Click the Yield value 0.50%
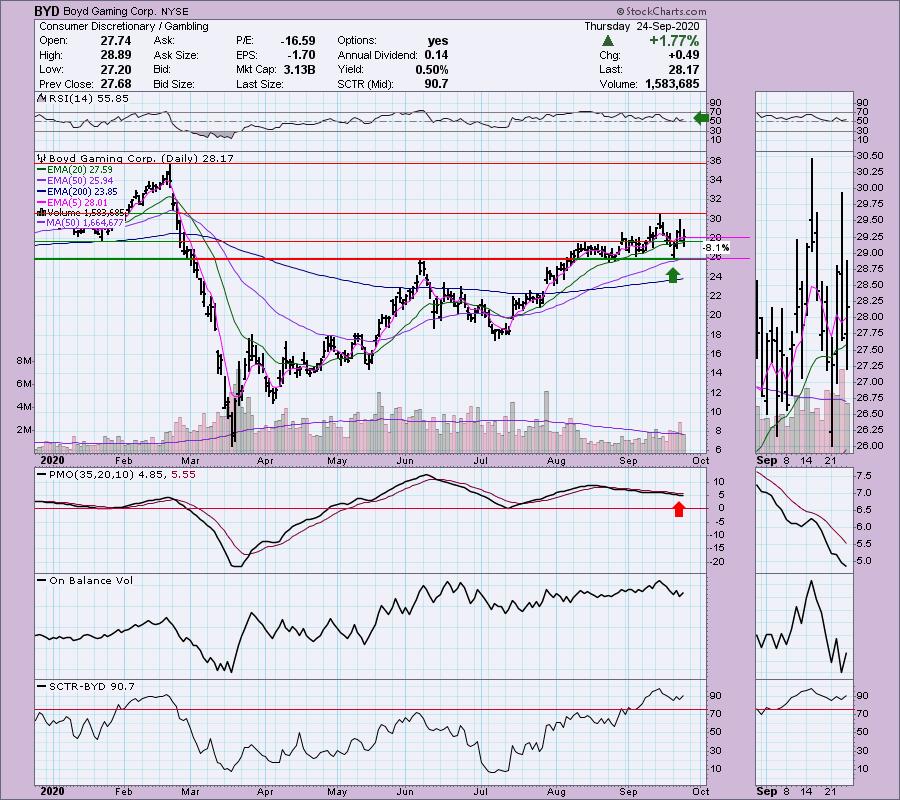The image size is (900, 800). [432, 69]
